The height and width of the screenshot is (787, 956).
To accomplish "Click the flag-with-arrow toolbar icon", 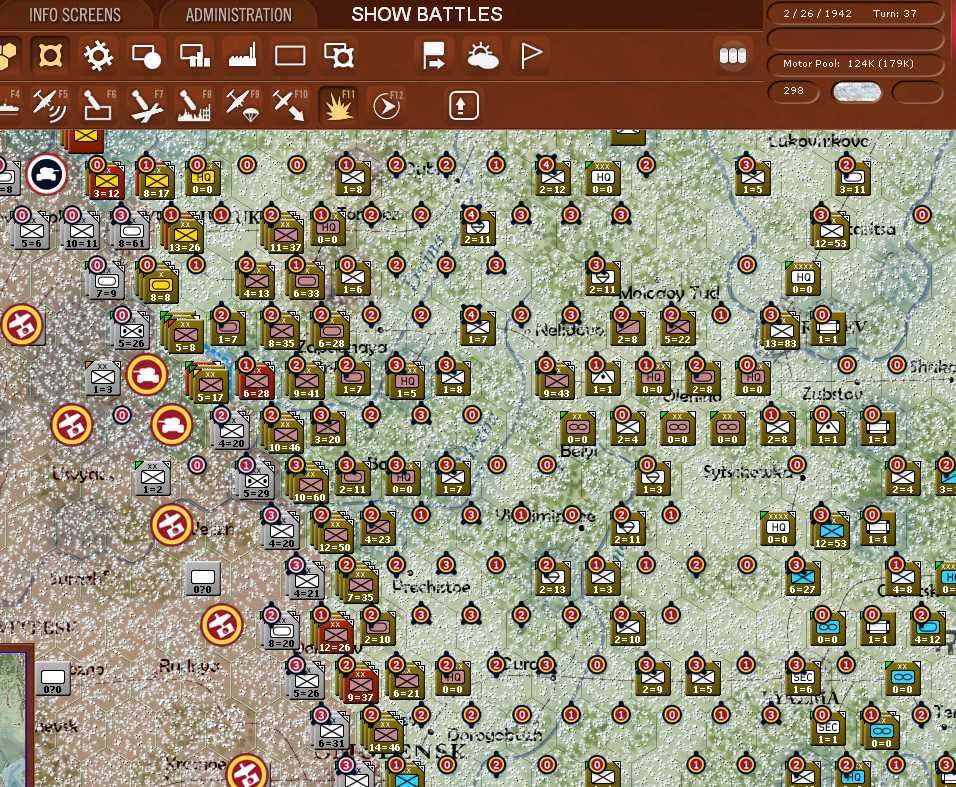I will pos(433,55).
